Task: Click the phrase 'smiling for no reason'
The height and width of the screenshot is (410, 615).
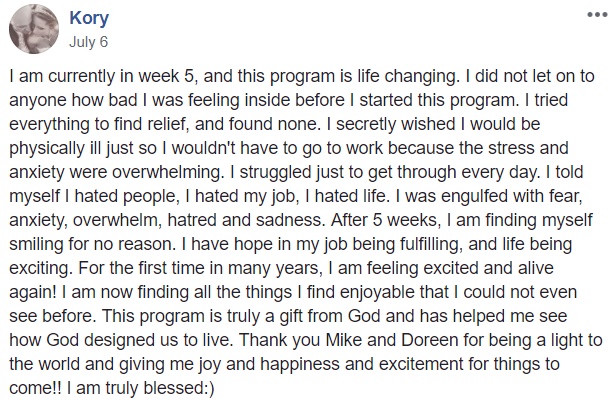Action: (93, 244)
